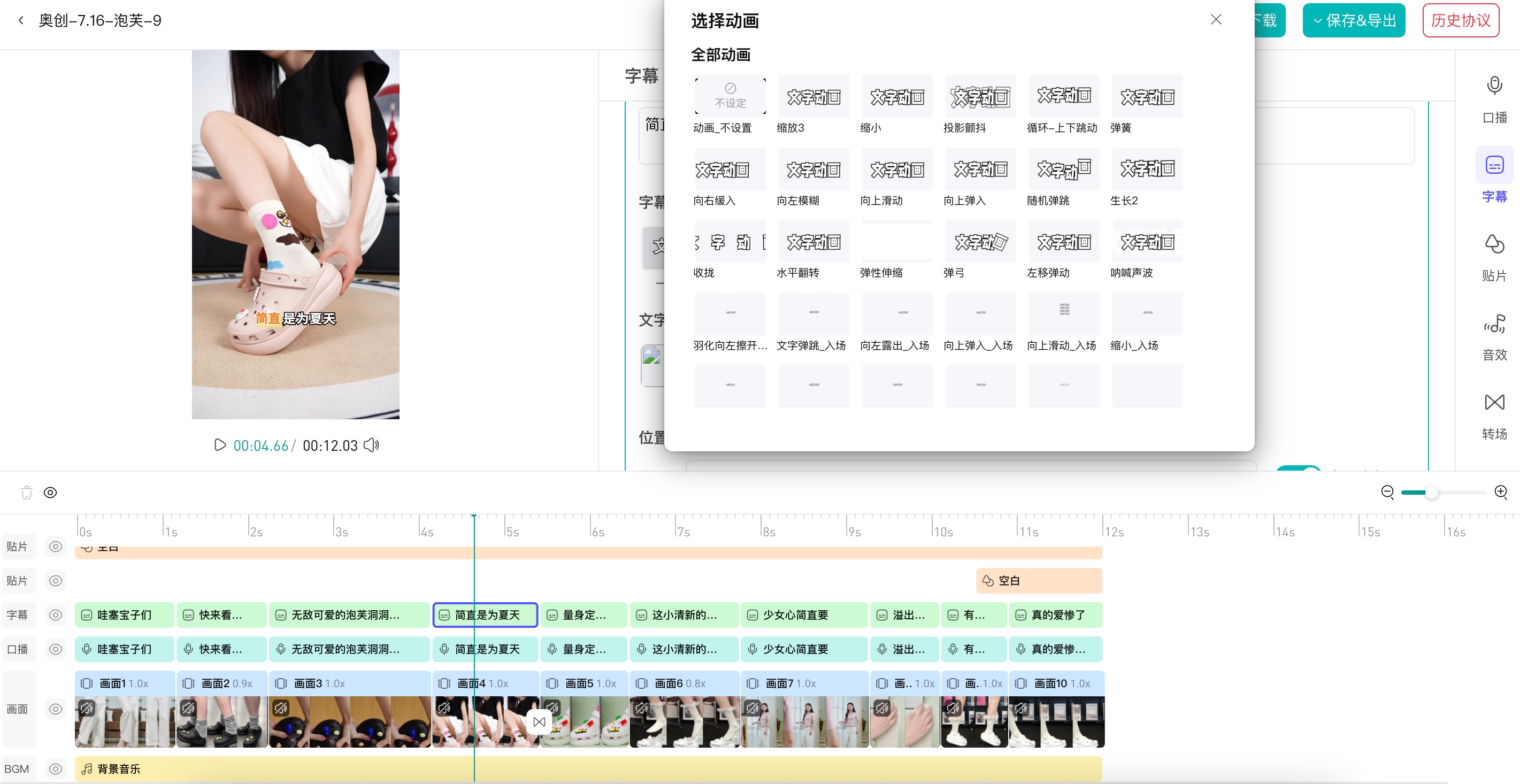Toggle visibility of the 字幕 track
Image resolution: width=1520 pixels, height=784 pixels.
[x=56, y=614]
